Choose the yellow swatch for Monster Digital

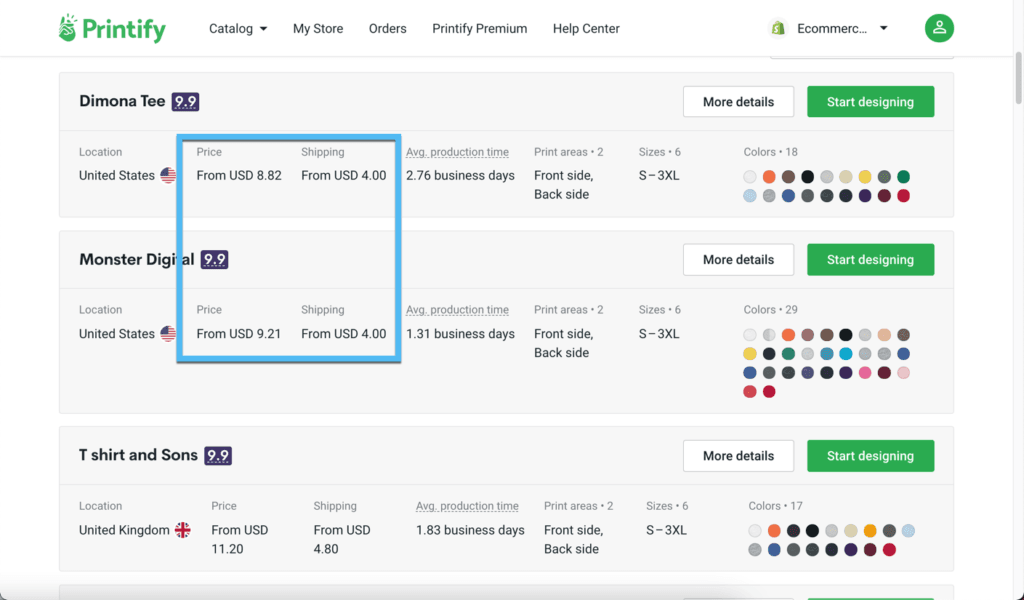(x=750, y=354)
